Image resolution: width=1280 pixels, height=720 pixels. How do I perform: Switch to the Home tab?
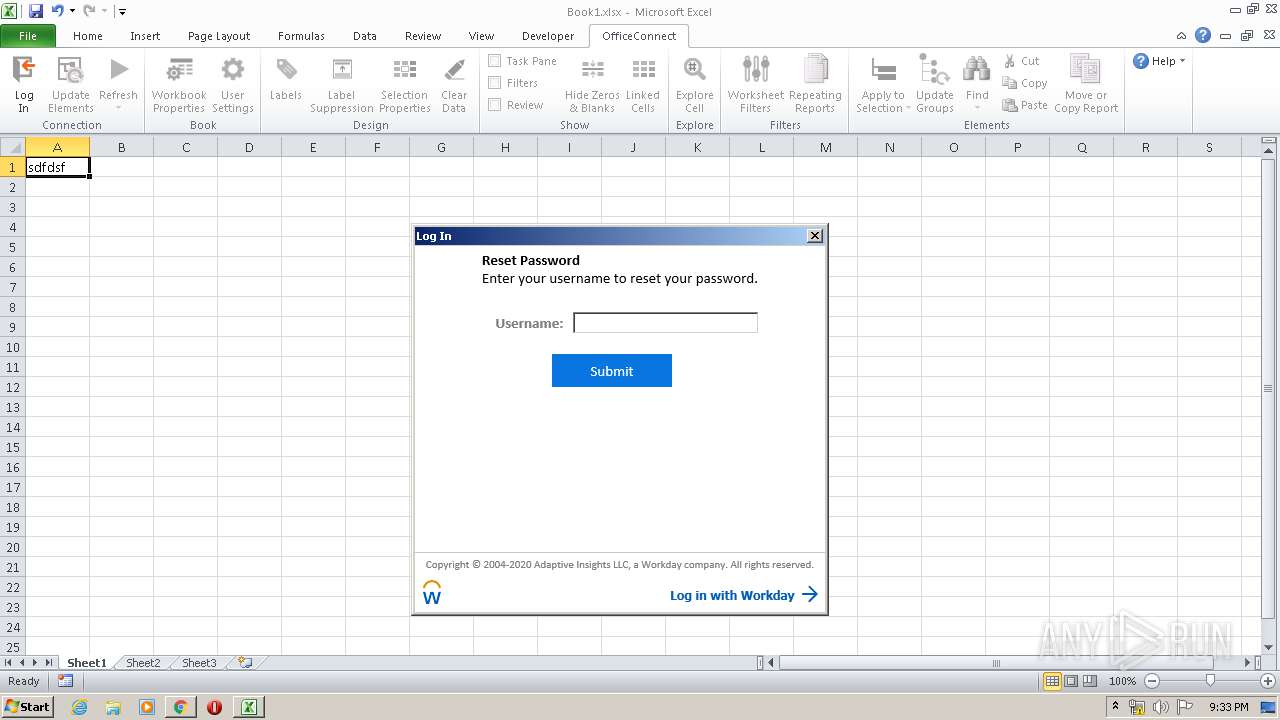click(x=88, y=36)
